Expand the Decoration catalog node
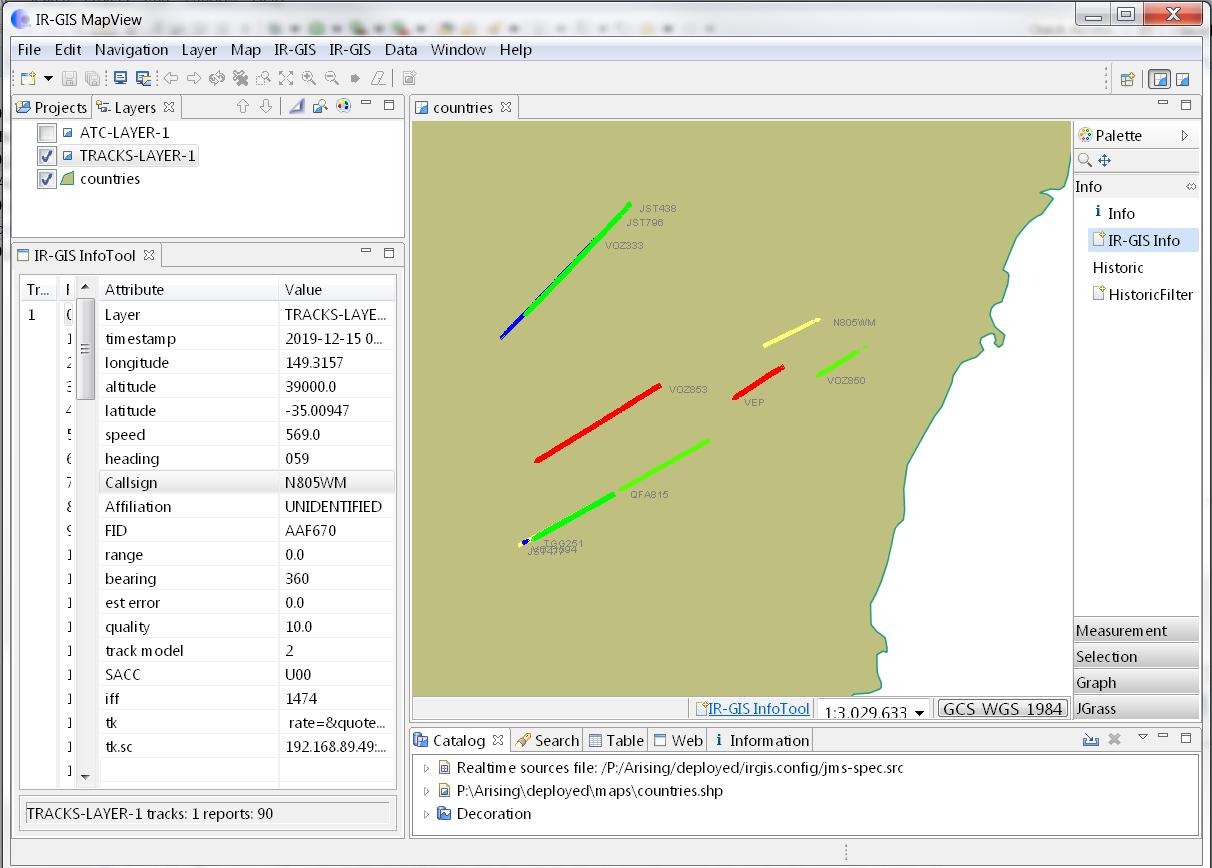Image resolution: width=1212 pixels, height=868 pixels. tap(427, 814)
